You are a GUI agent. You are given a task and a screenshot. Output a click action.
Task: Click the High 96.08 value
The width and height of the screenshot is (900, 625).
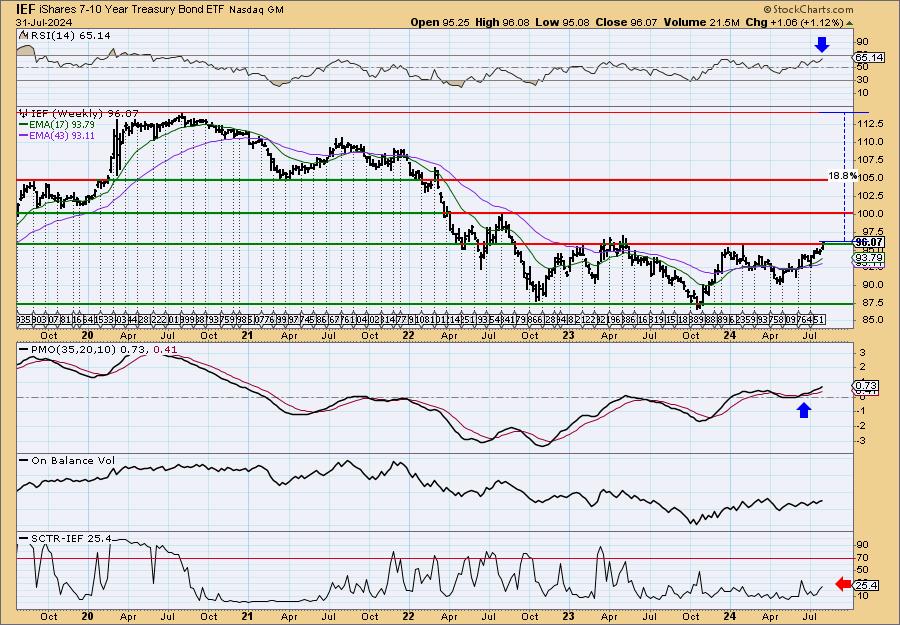(x=502, y=22)
